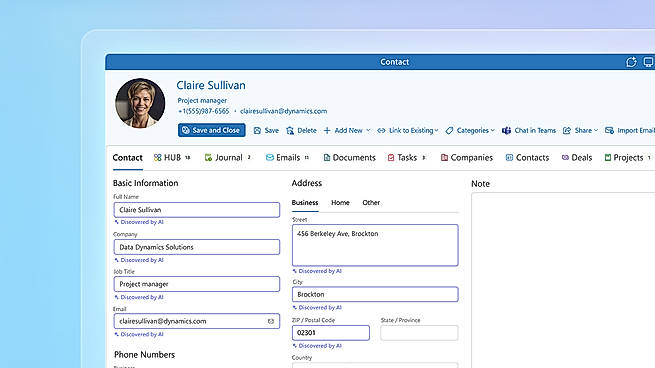Click the envelope icon inside Email field
Image resolution: width=655 pixels, height=368 pixels.
(x=271, y=321)
